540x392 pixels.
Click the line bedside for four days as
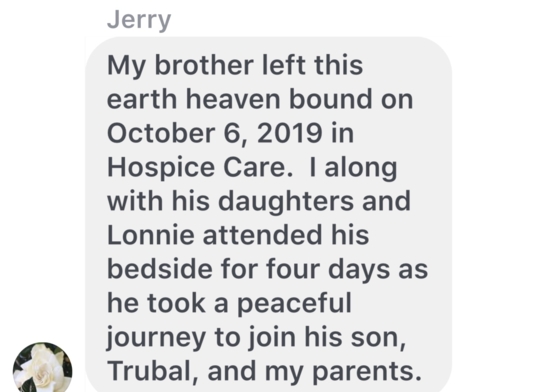(x=268, y=269)
